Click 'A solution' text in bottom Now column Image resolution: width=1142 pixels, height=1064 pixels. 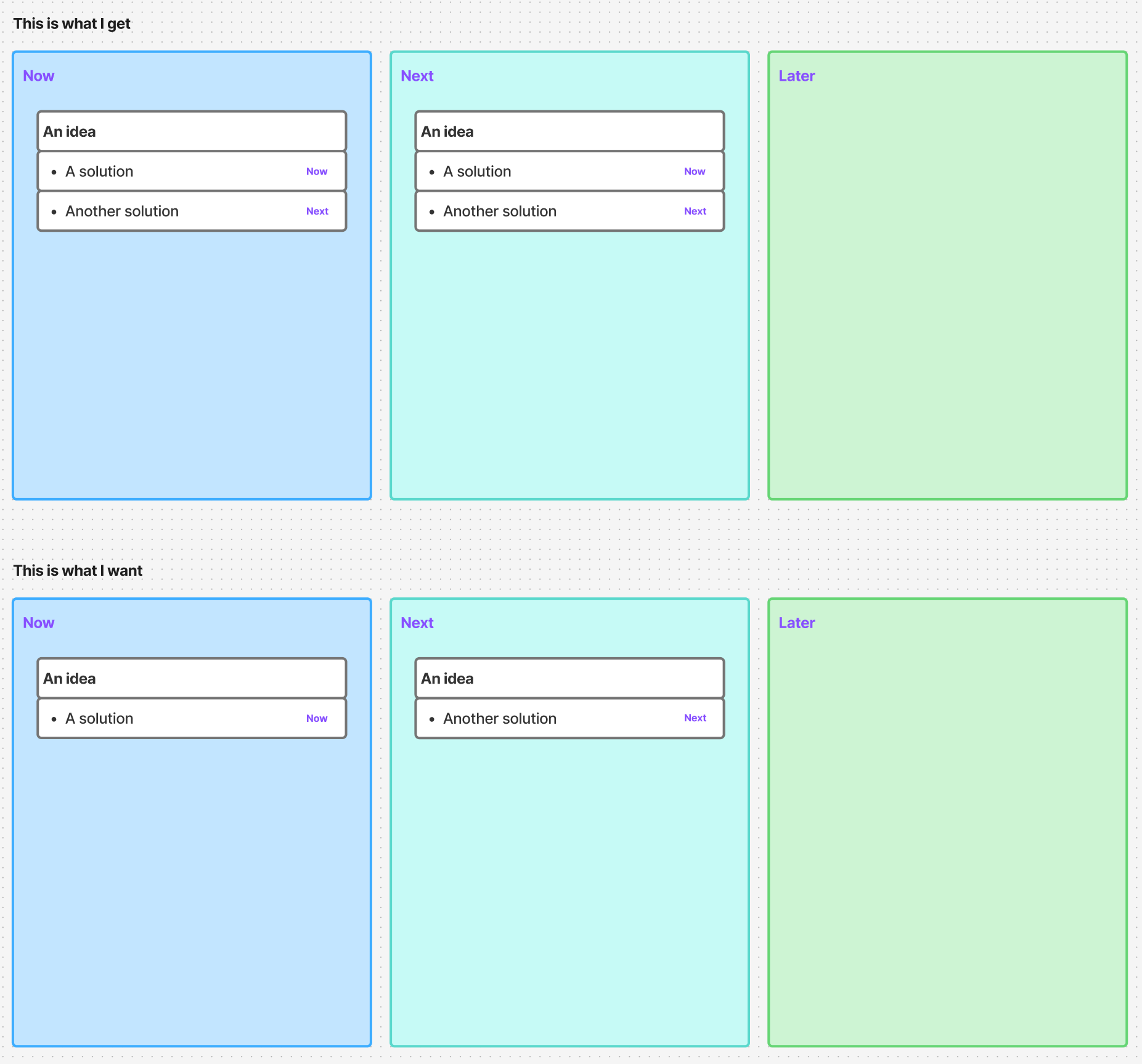[x=99, y=718]
